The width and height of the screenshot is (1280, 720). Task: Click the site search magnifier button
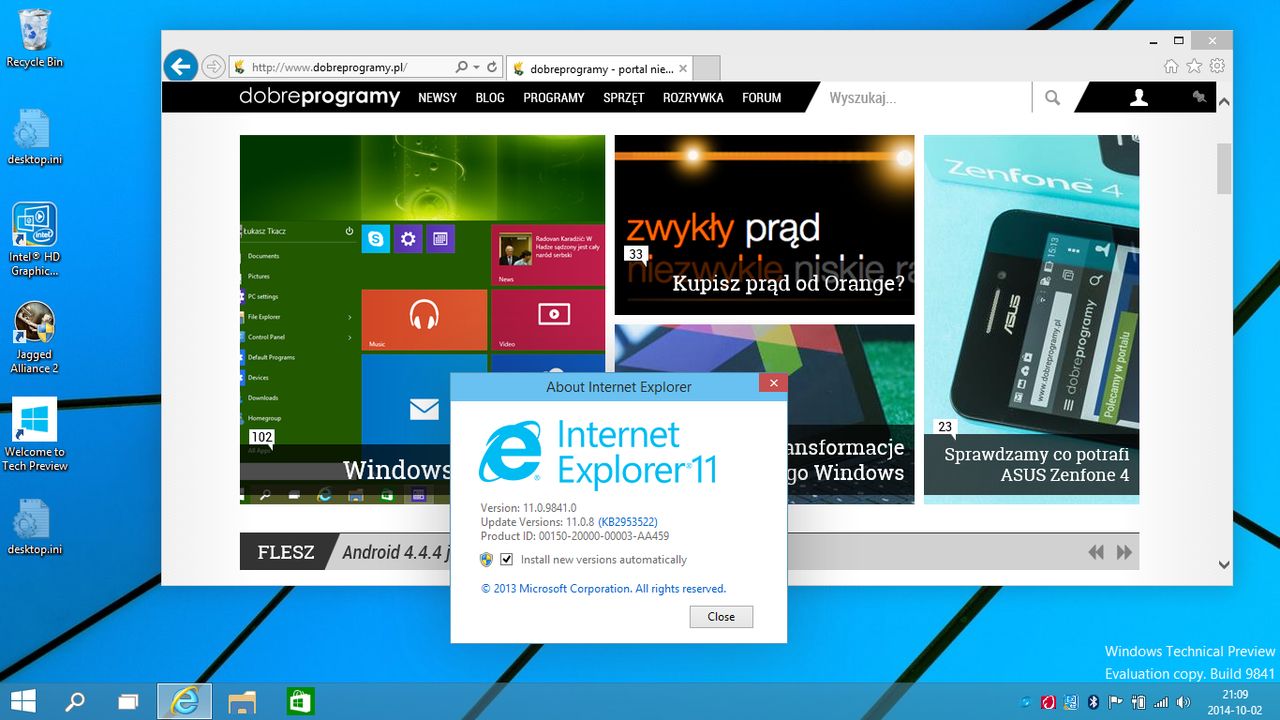(x=1053, y=98)
